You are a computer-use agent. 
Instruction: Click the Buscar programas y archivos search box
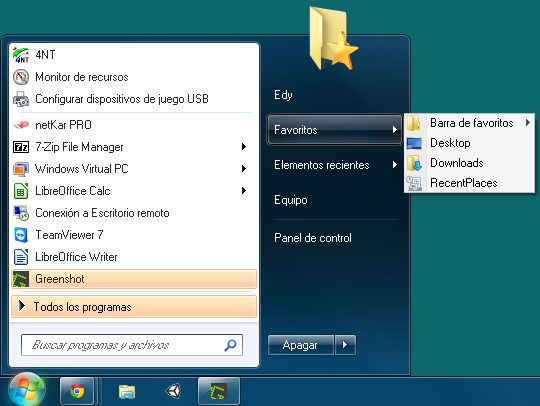[132, 345]
